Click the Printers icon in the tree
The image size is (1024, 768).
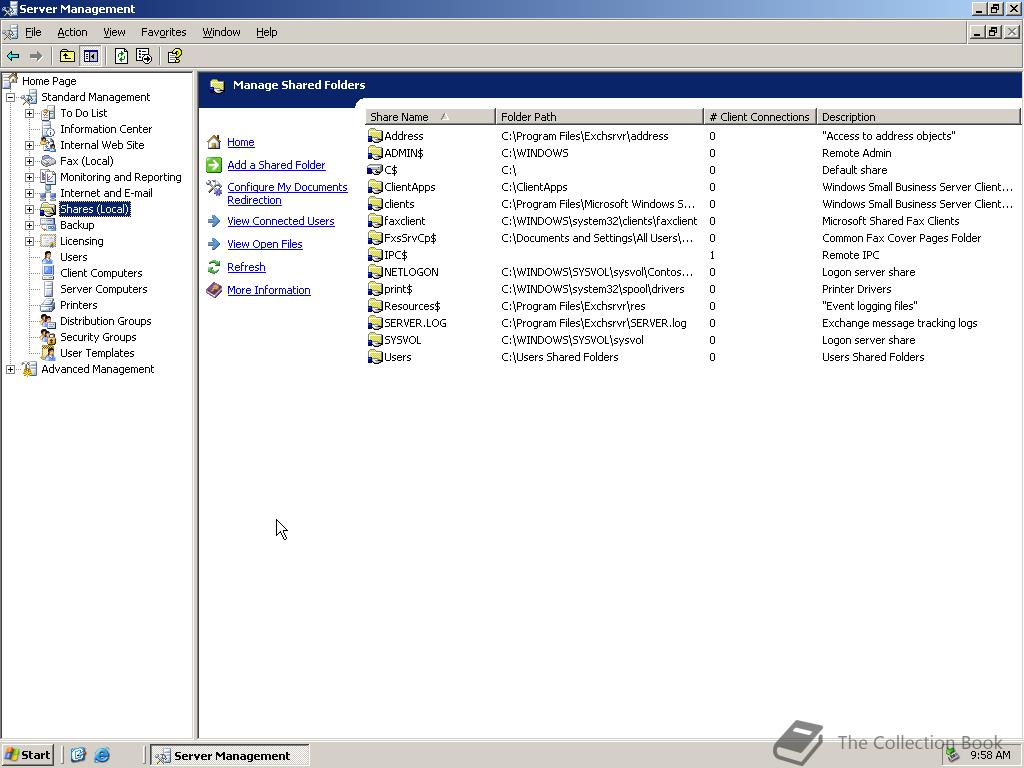(48, 305)
